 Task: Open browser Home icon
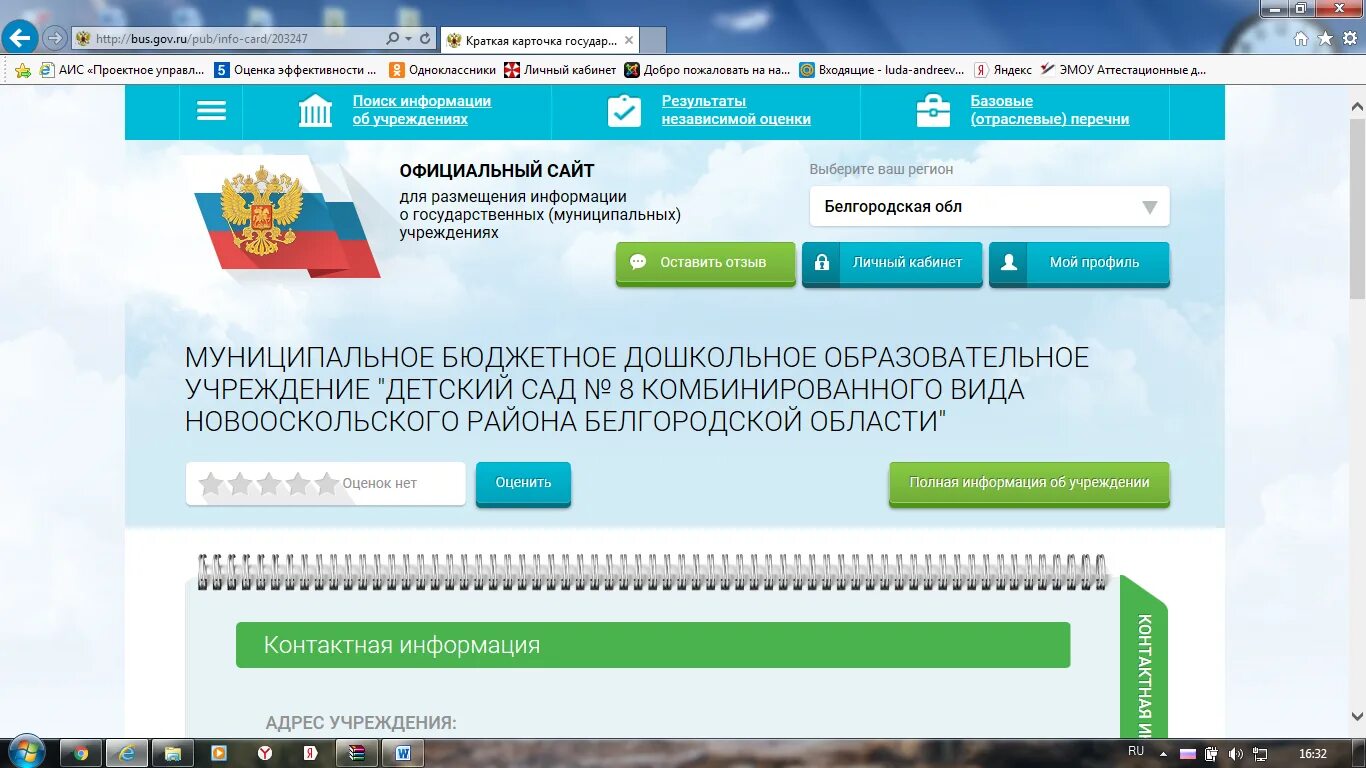(1301, 39)
